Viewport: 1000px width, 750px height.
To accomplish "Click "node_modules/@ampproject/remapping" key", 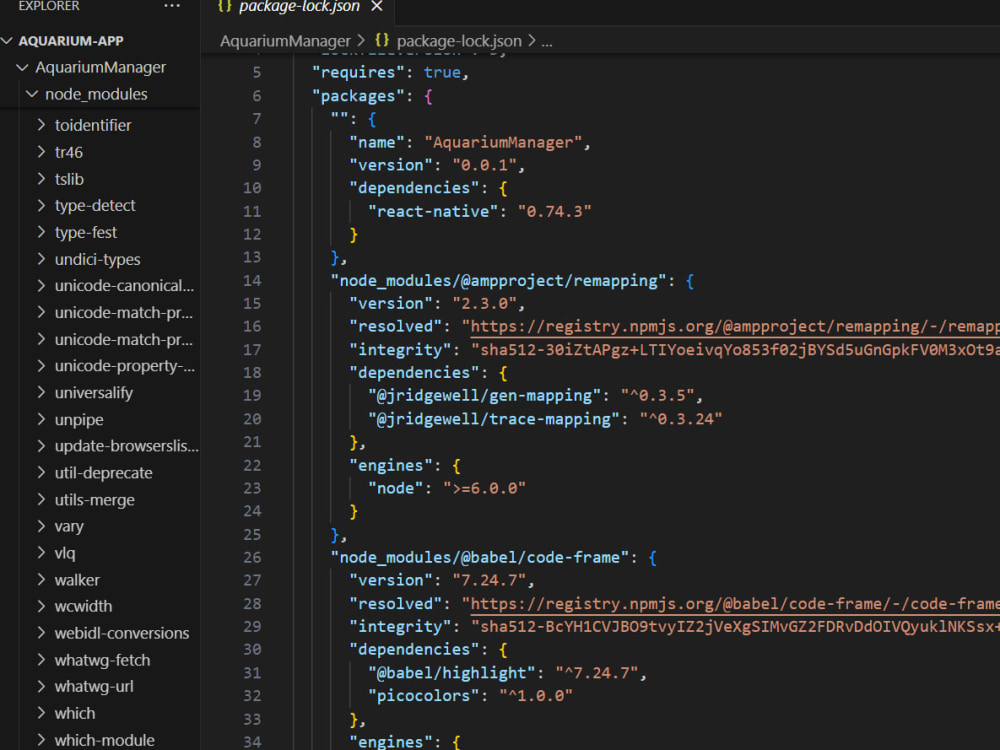I will click(498, 281).
